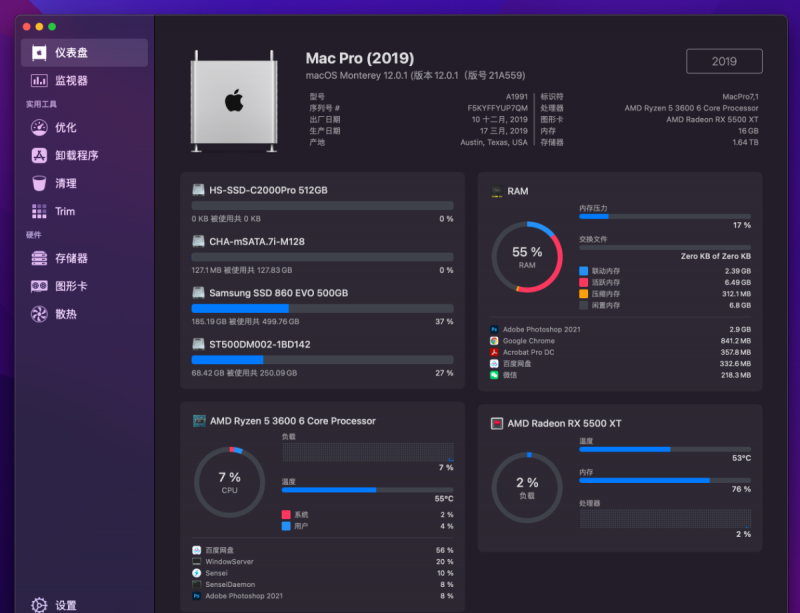The image size is (800, 613).
Task: Open the 存储器 storage icon
Action: (39, 258)
